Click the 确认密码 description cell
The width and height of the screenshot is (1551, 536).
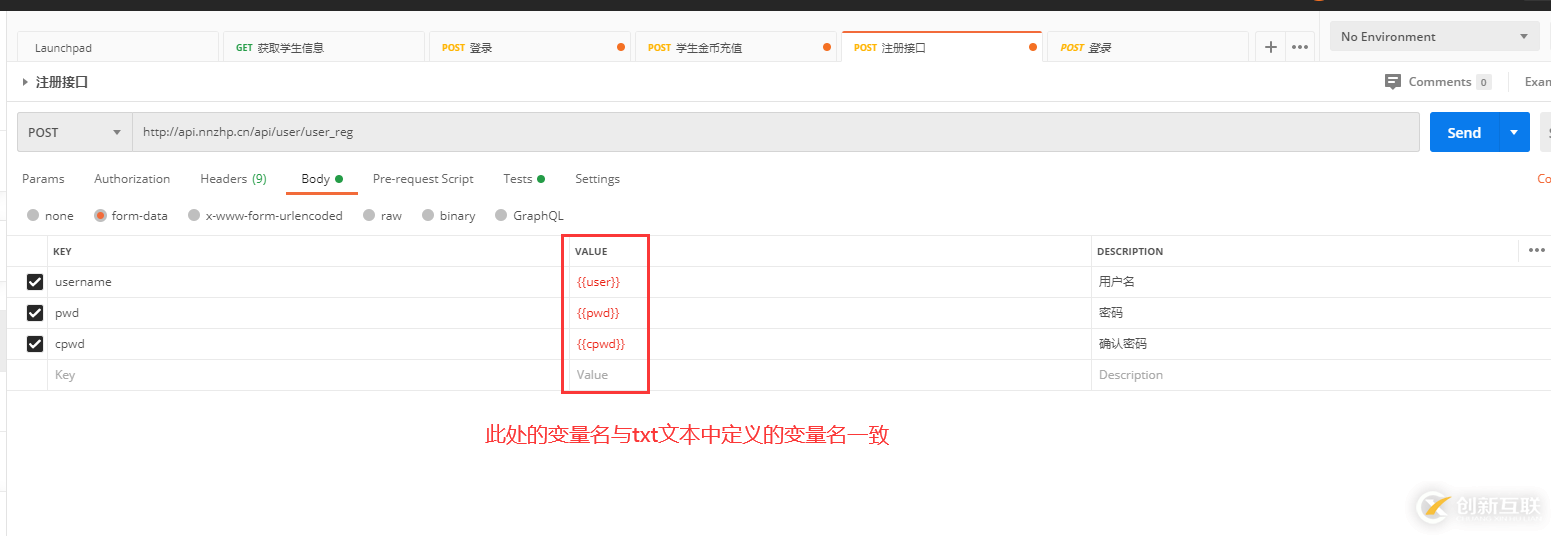coord(1320,344)
